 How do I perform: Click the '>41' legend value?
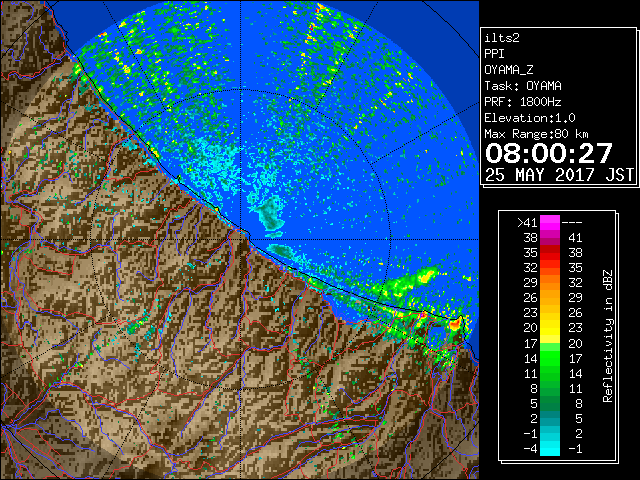527,222
